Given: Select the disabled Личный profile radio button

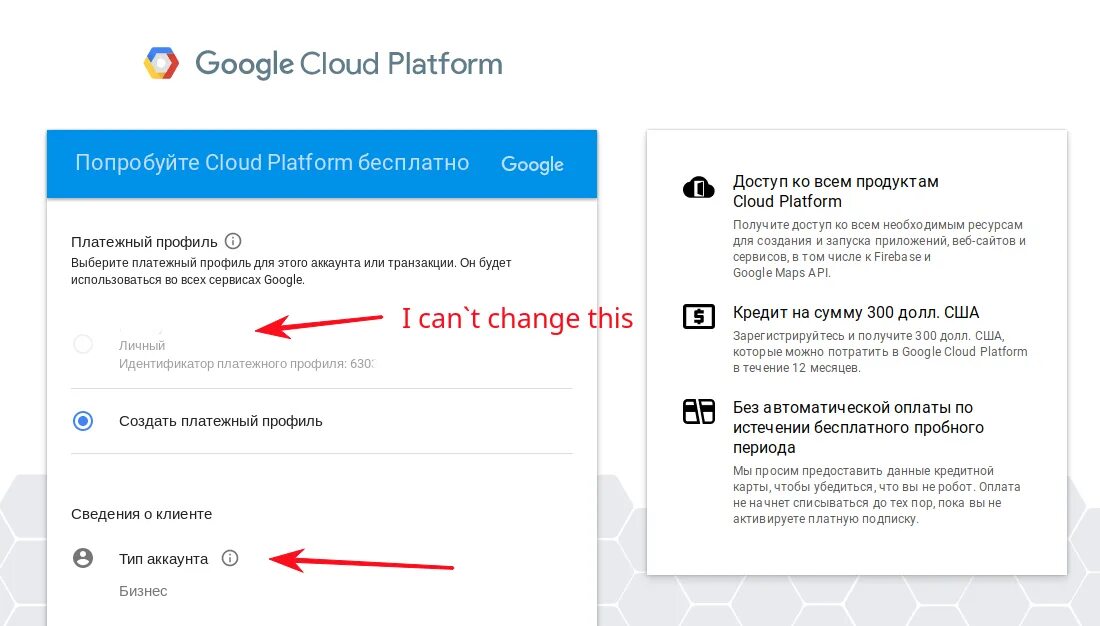Looking at the screenshot, I should coord(83,344).
